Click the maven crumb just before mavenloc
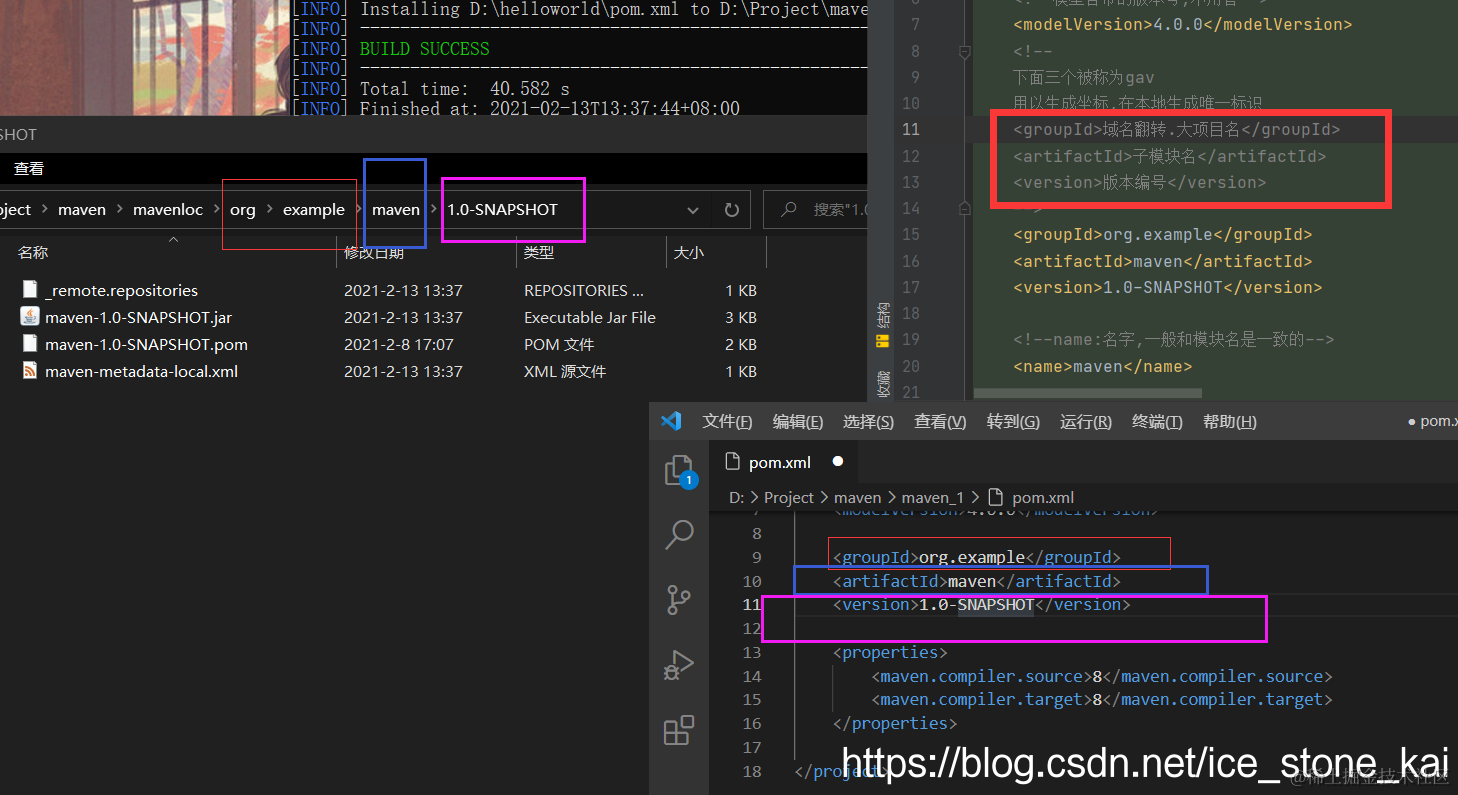 pyautogui.click(x=82, y=210)
